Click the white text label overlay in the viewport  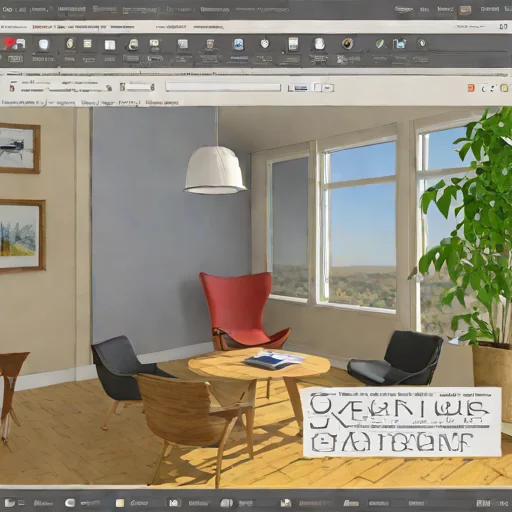click(x=402, y=422)
